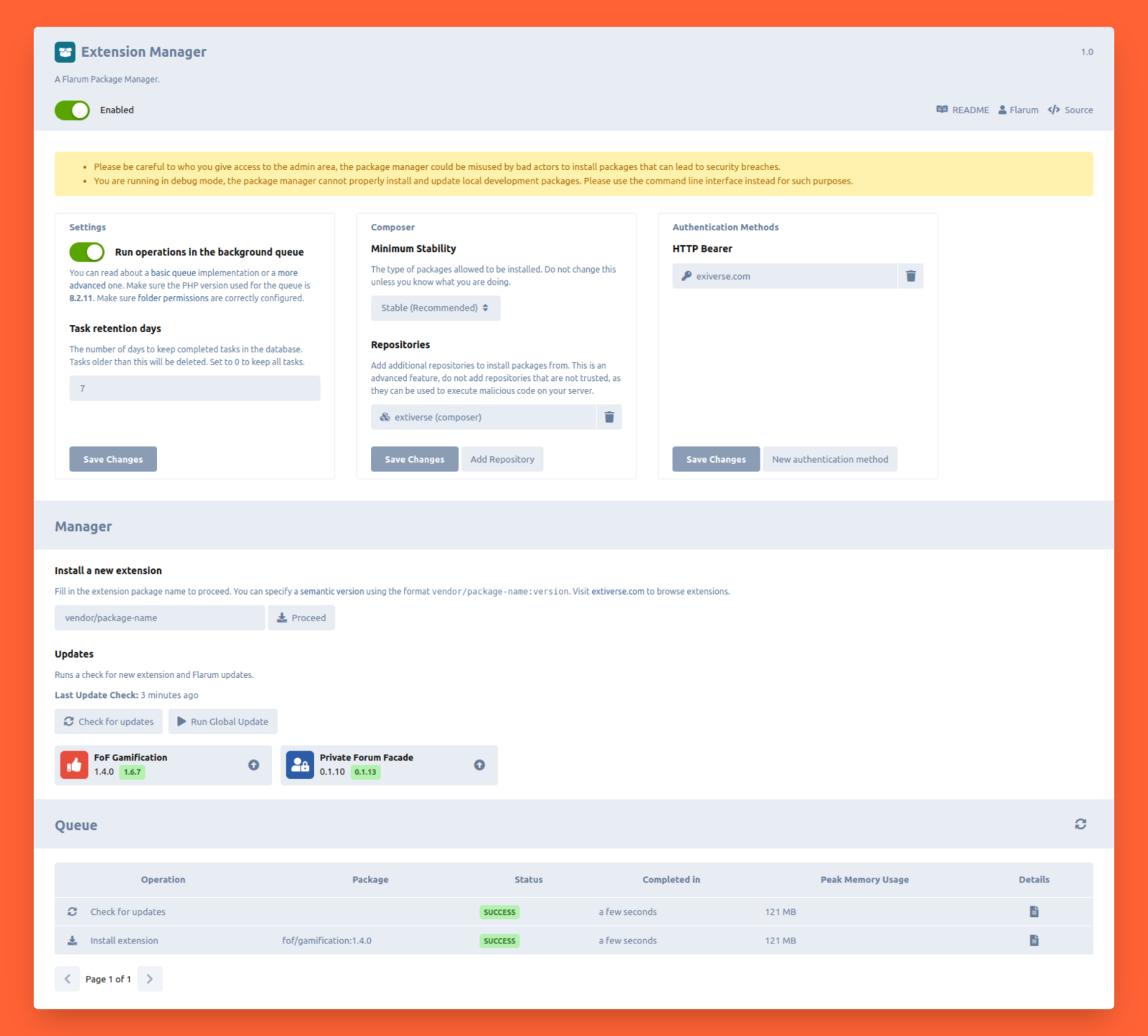
Task: Update Private Forum Facade via arrow icon
Action: (479, 765)
